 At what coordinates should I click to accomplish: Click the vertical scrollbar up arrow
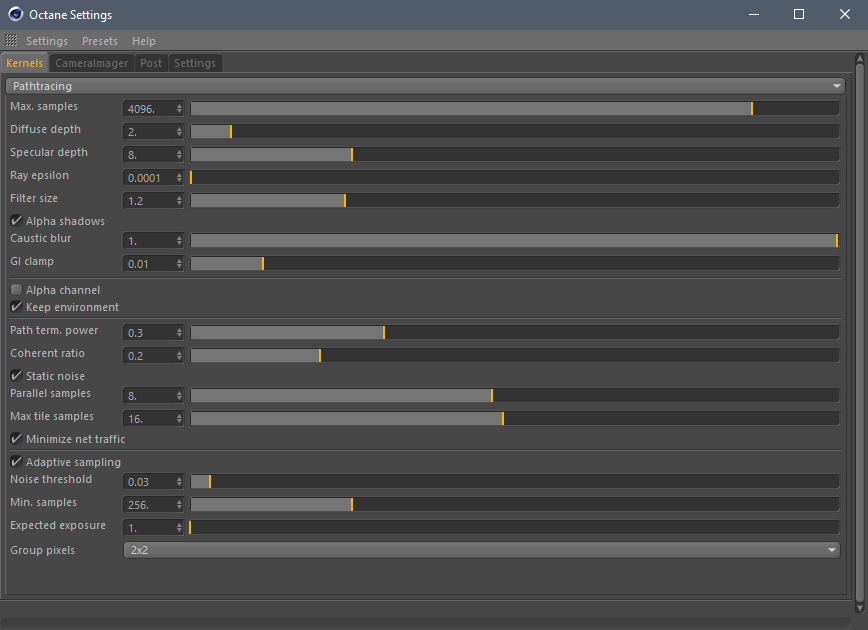tap(860, 59)
